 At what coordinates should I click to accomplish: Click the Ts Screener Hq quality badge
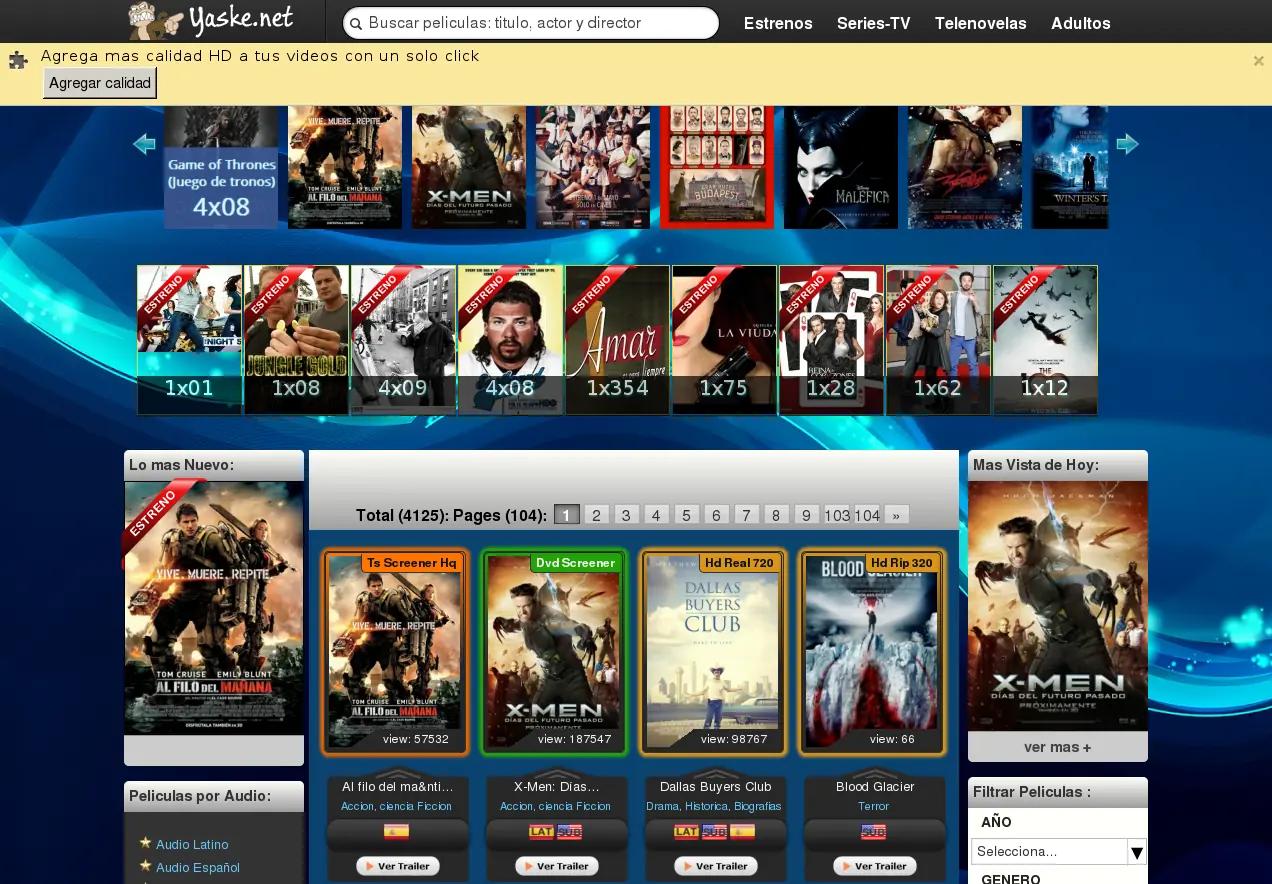(x=412, y=563)
